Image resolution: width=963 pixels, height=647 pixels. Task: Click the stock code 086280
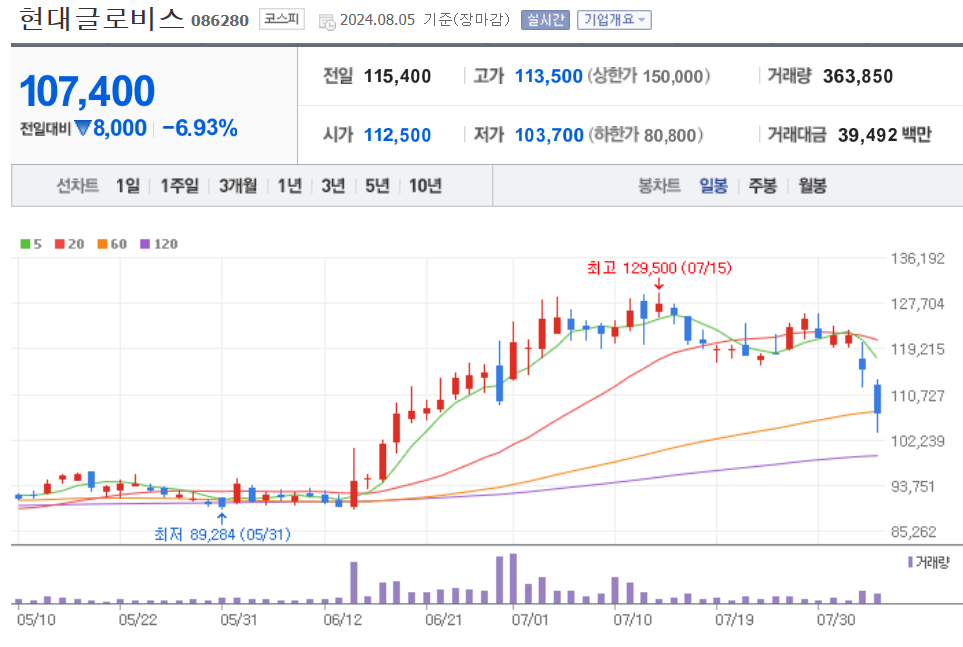[x=220, y=21]
